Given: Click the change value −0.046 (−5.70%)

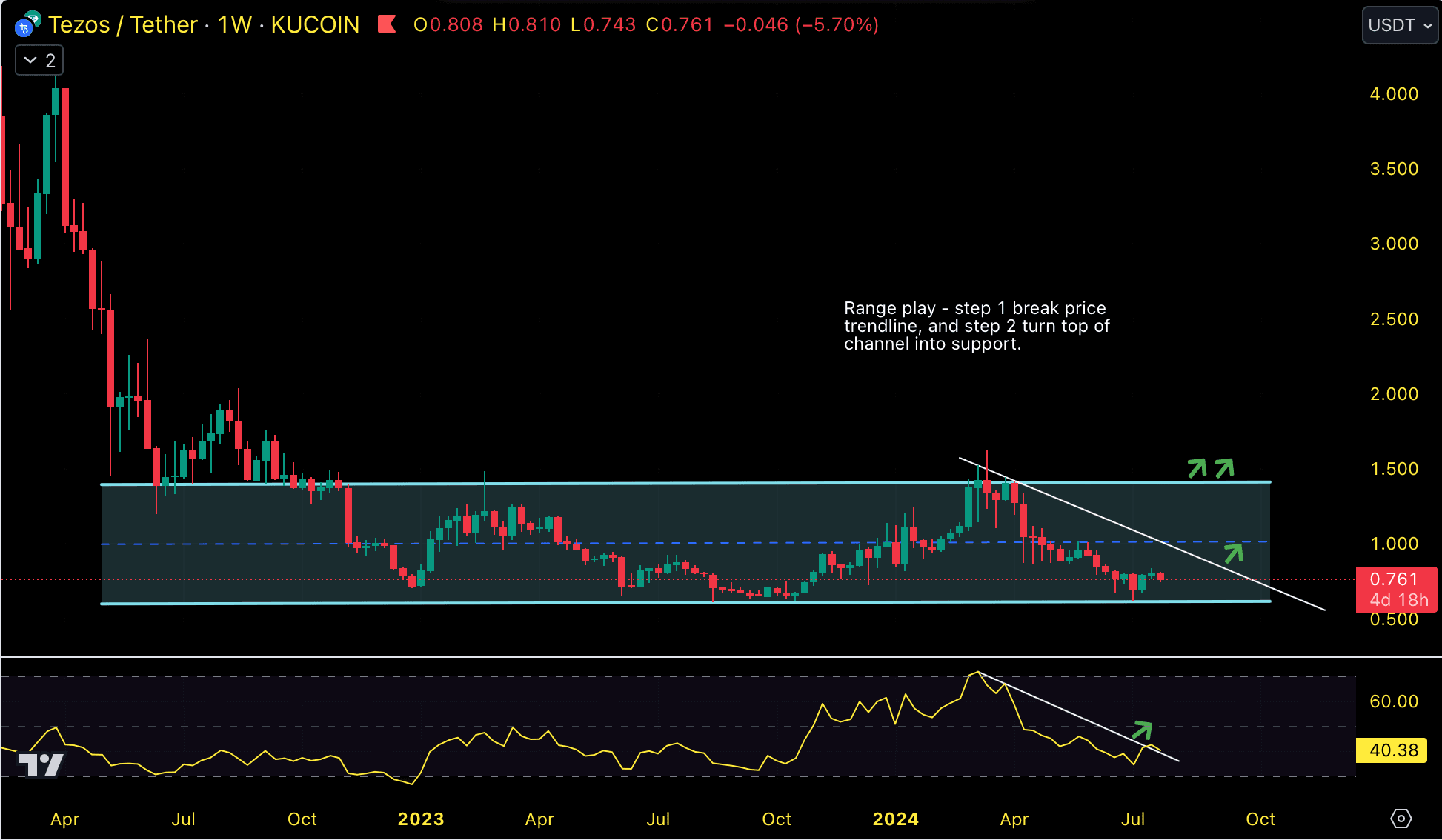Looking at the screenshot, I should pos(801,24).
